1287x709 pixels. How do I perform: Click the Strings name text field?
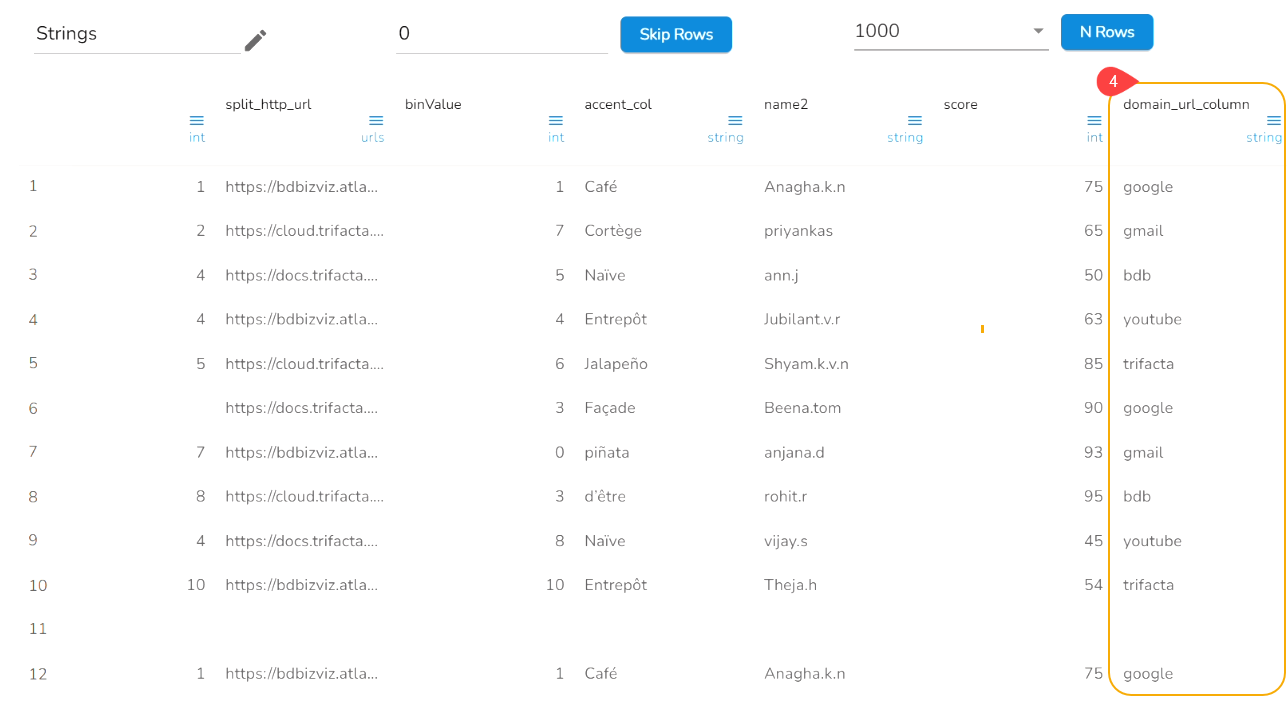pyautogui.click(x=136, y=34)
